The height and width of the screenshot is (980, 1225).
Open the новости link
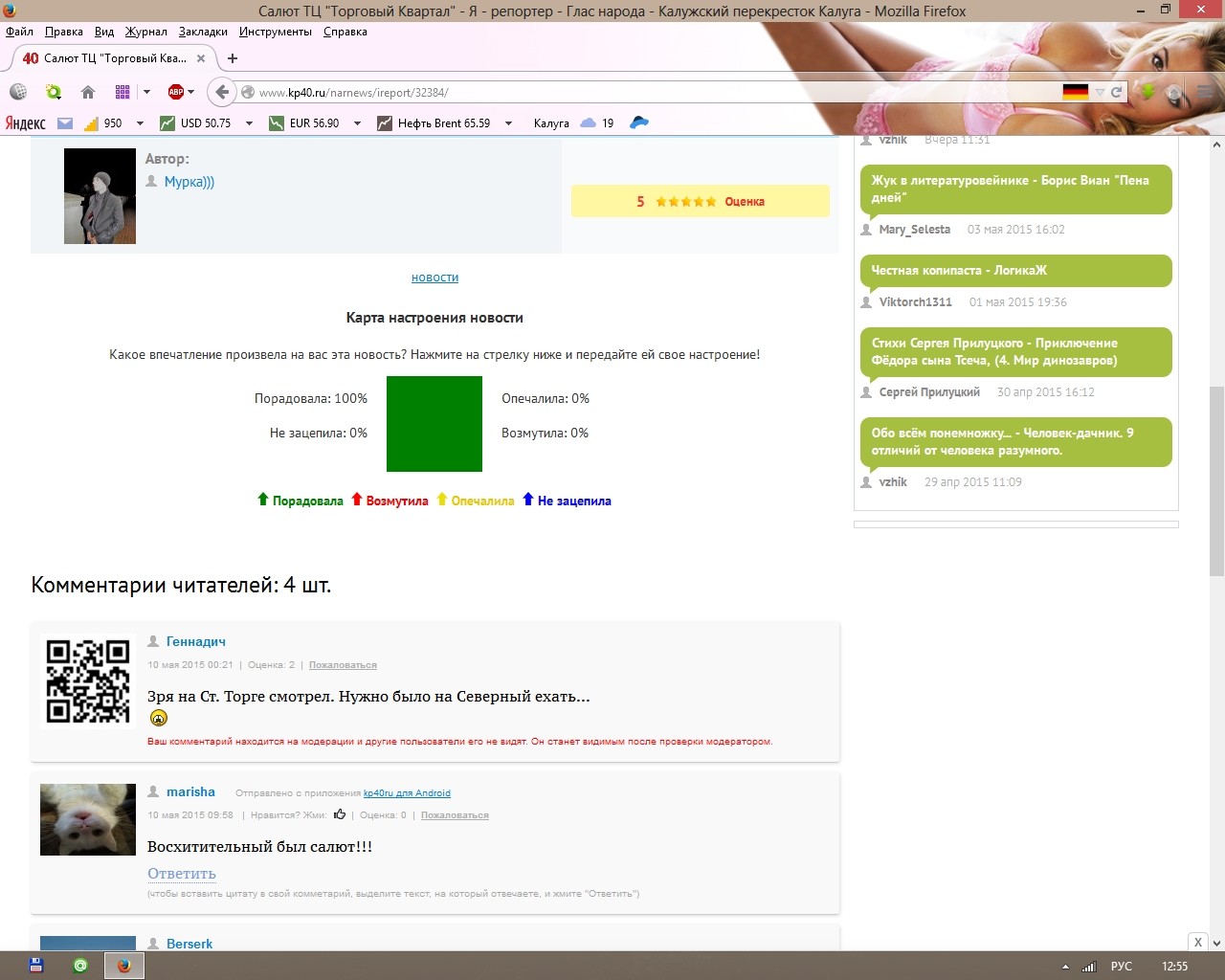[434, 278]
